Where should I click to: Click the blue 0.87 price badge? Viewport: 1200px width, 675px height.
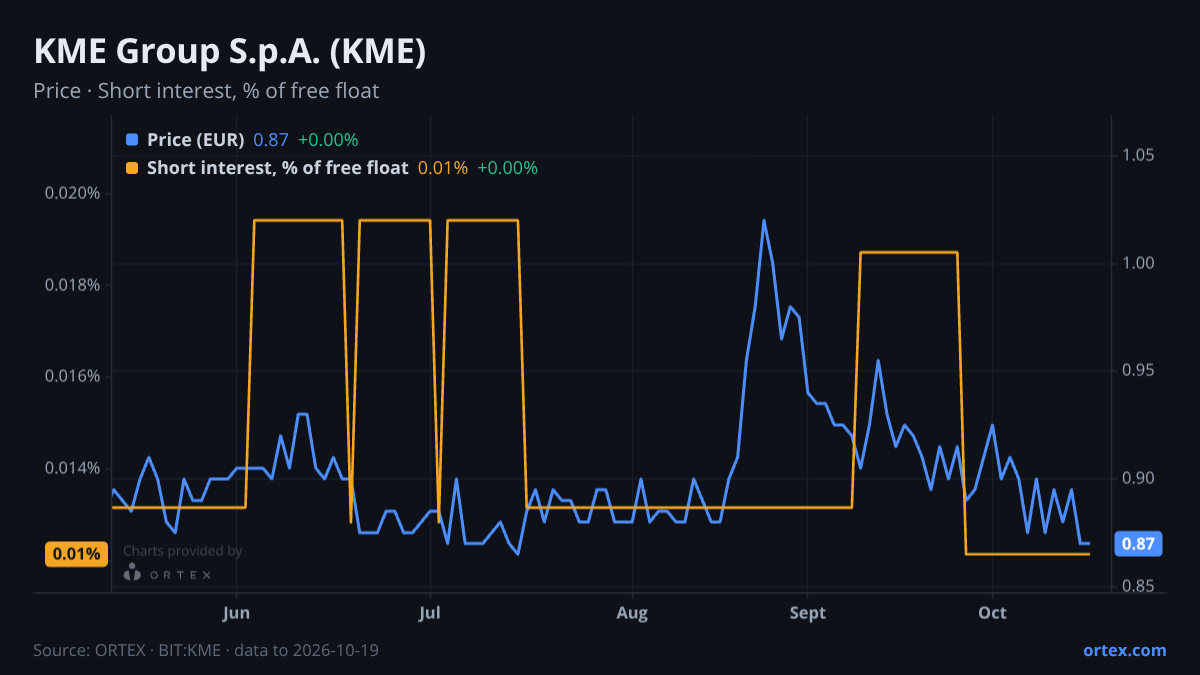(1136, 544)
